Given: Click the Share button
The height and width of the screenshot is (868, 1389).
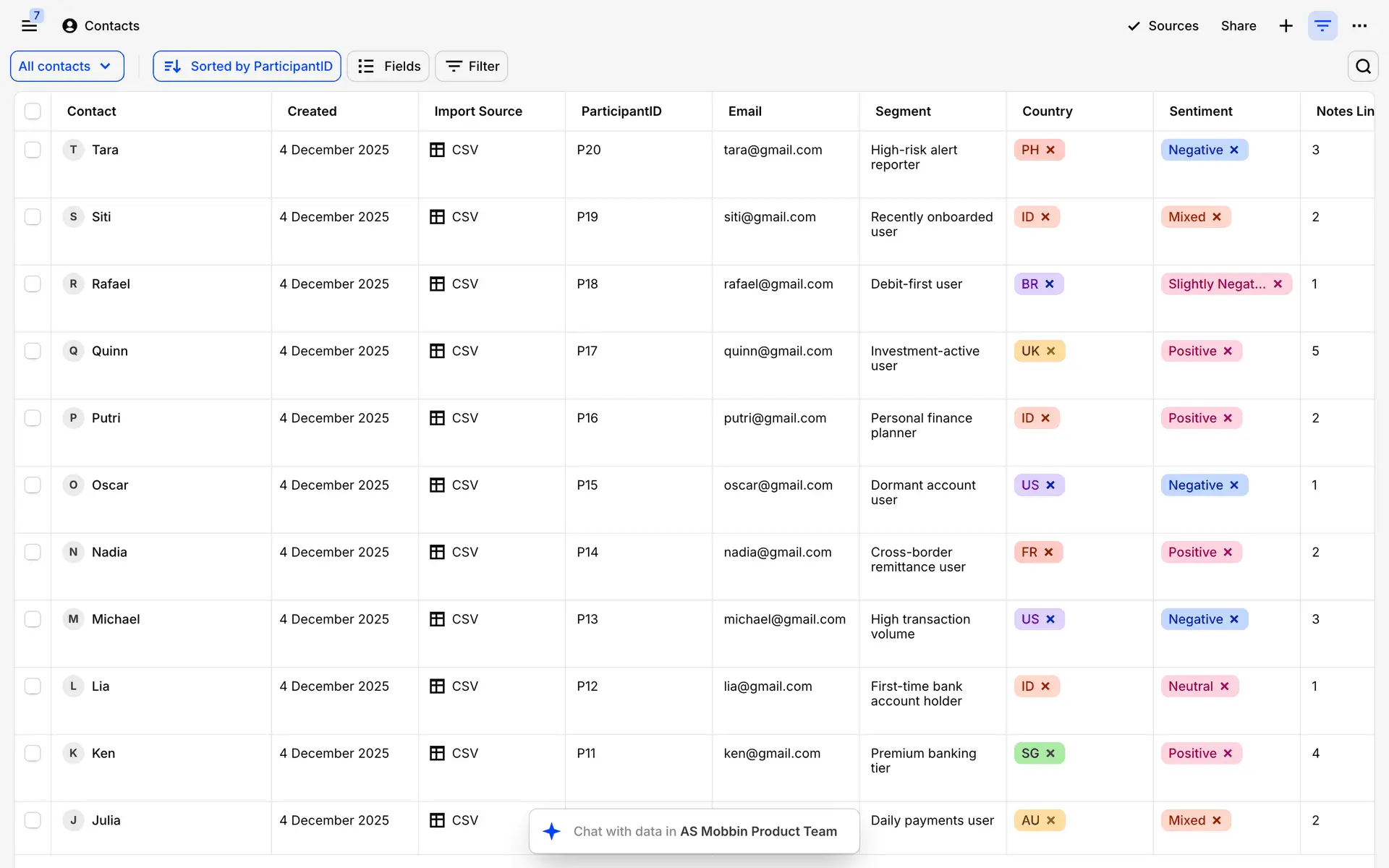Looking at the screenshot, I should click(1239, 26).
